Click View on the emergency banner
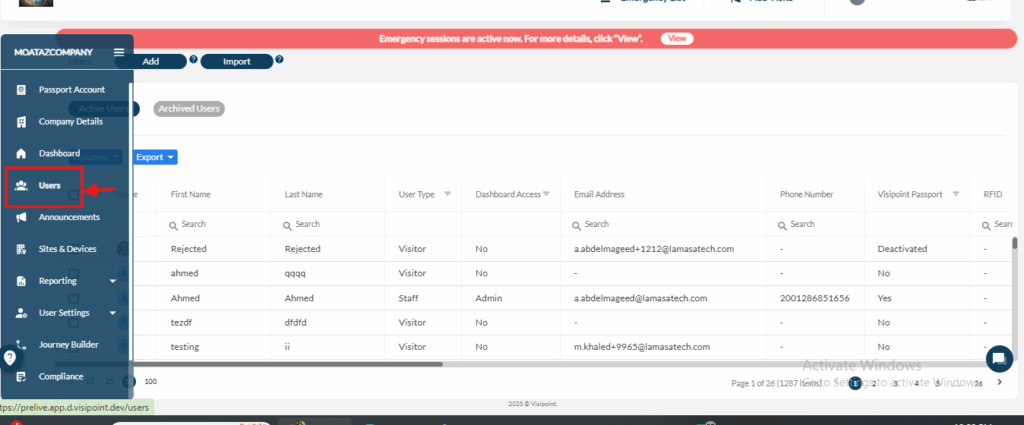 point(676,38)
